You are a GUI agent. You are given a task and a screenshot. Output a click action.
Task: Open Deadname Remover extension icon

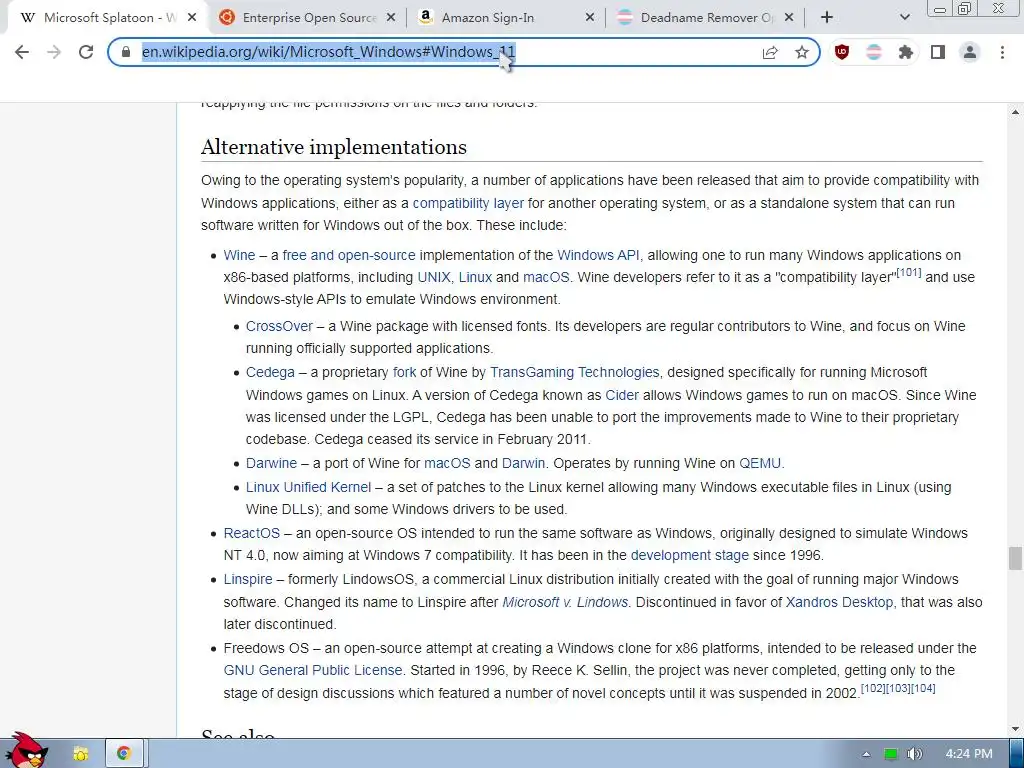pyautogui.click(x=874, y=52)
